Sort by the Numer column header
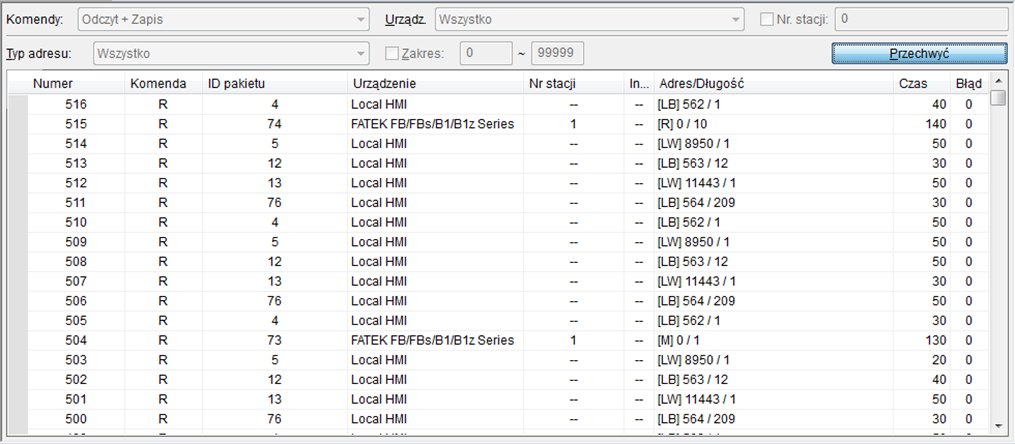 click(x=76, y=83)
